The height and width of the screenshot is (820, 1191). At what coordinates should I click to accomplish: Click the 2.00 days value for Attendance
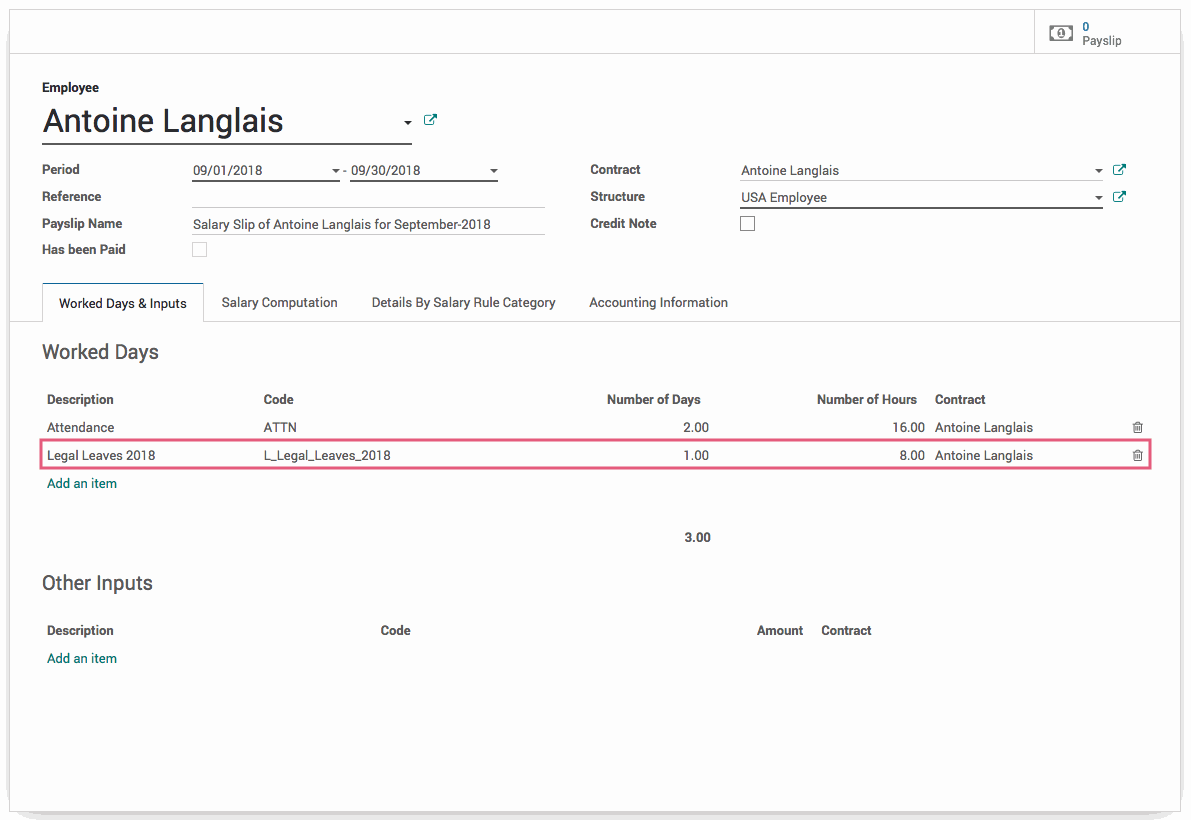click(696, 427)
